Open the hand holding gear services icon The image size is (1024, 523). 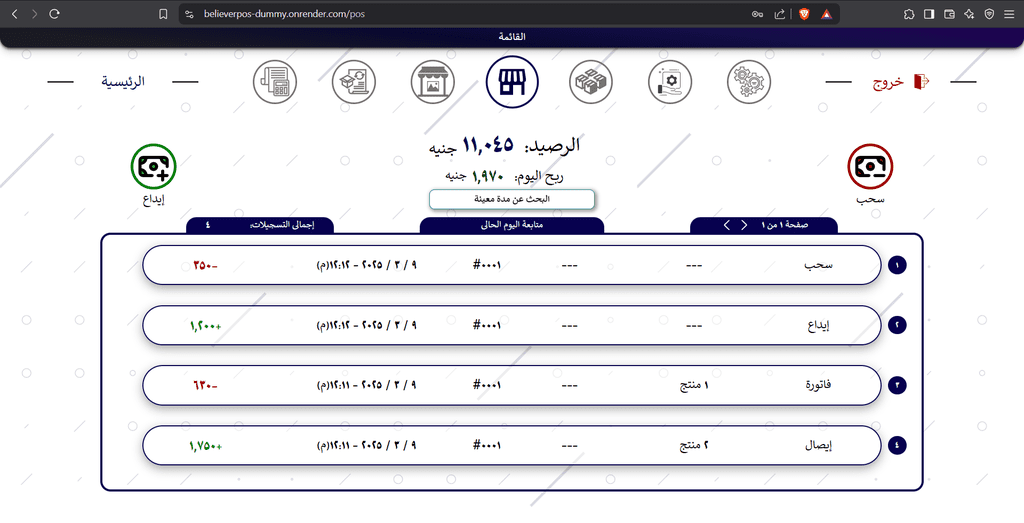(x=670, y=82)
